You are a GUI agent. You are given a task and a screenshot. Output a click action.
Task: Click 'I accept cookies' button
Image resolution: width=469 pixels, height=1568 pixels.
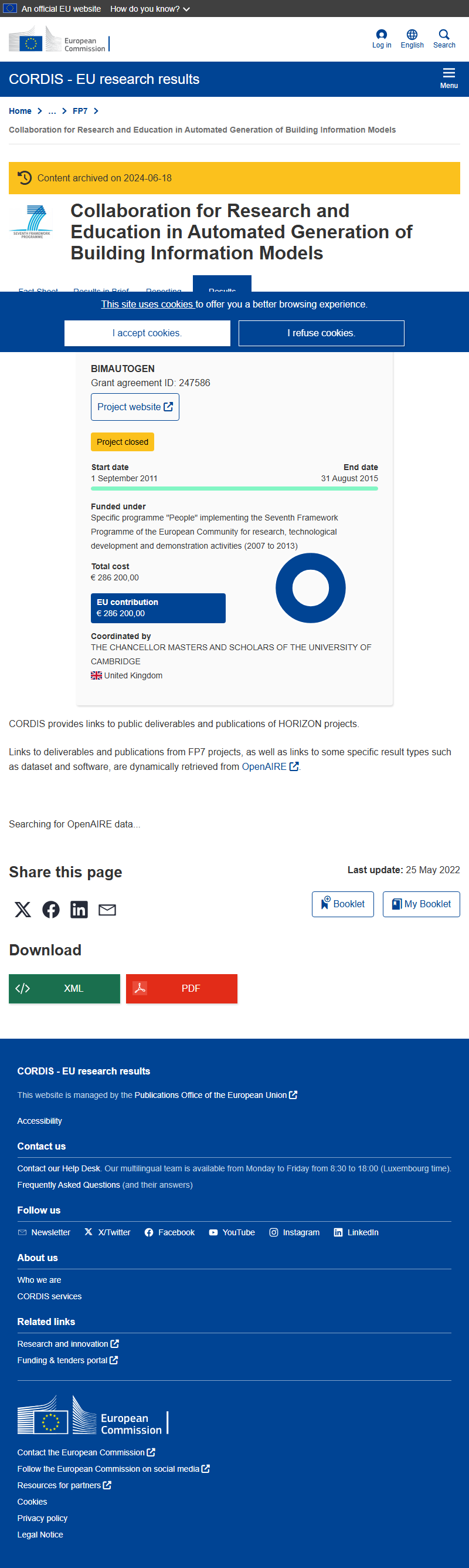click(x=147, y=333)
